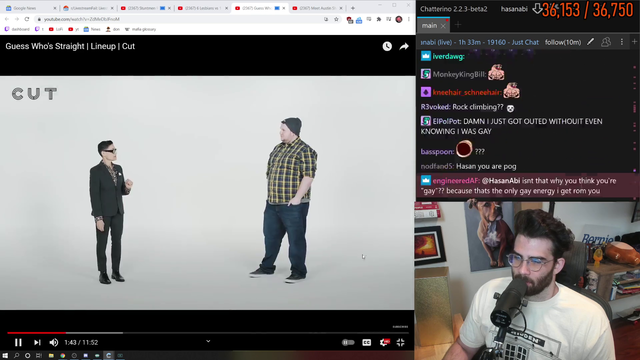Screen dimensions: 640x360
Task: Bookmark this page star icon
Action: tap(336, 19)
